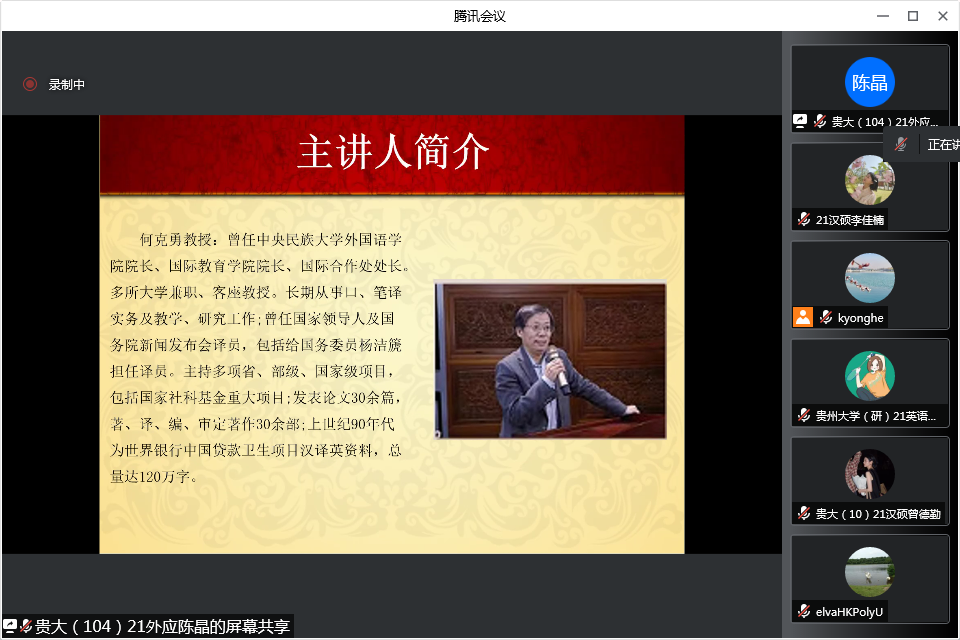The height and width of the screenshot is (640, 960).
Task: Click muted mic icon in 正在讲 speaking popup
Action: [x=901, y=144]
